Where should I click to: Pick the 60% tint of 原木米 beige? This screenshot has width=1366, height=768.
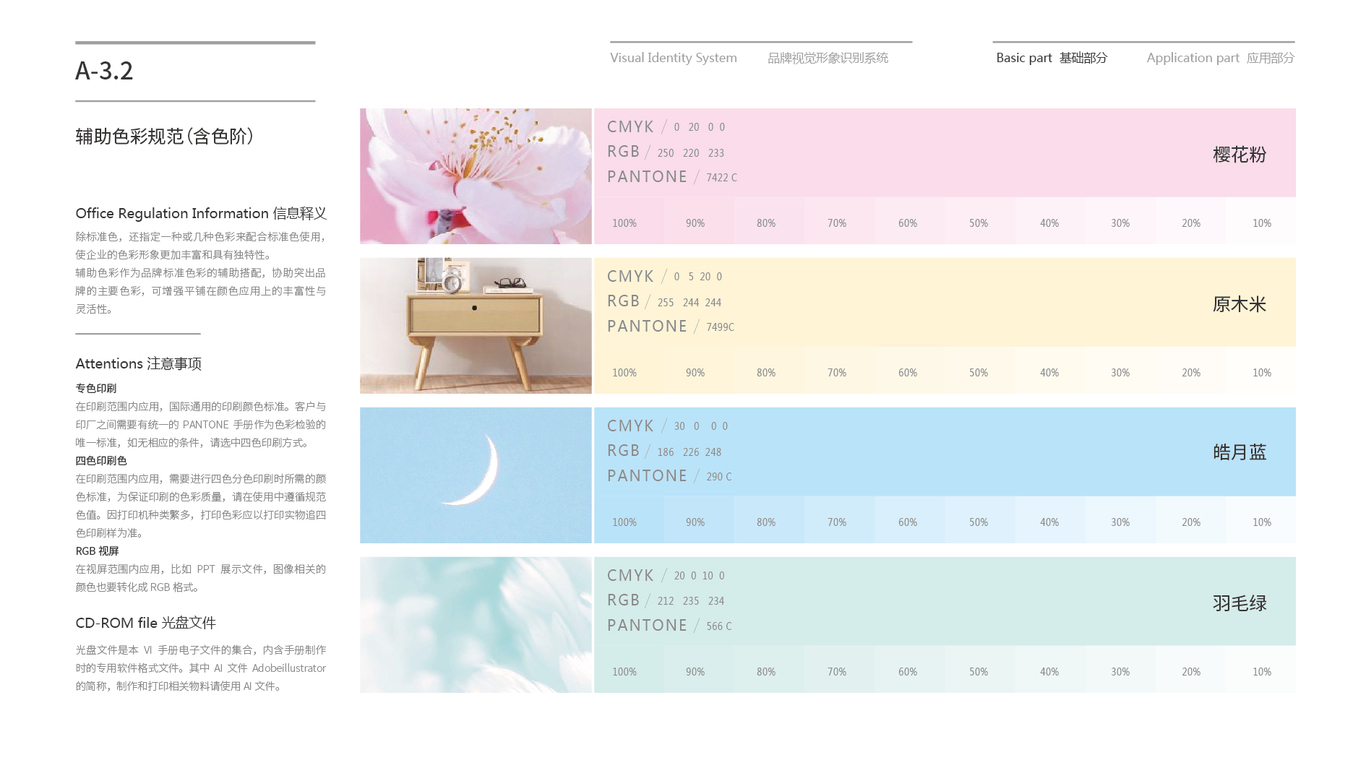(910, 370)
